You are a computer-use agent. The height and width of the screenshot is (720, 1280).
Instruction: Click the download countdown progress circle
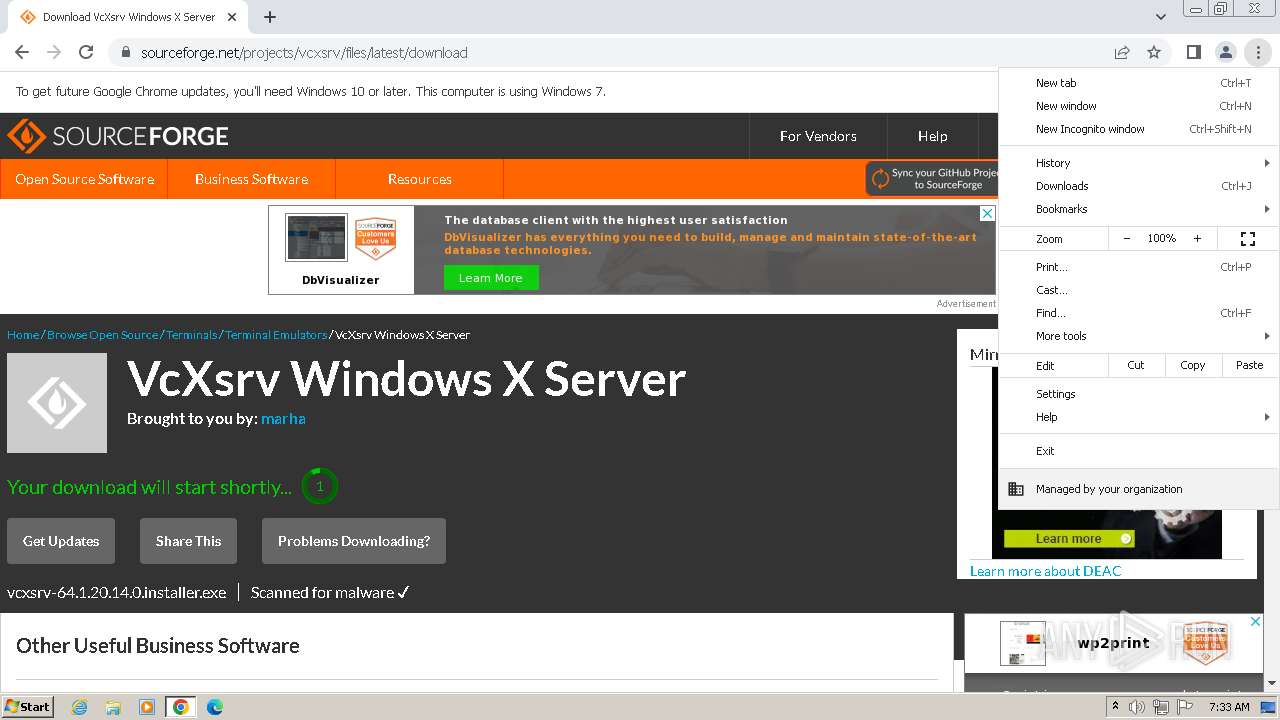tap(320, 486)
